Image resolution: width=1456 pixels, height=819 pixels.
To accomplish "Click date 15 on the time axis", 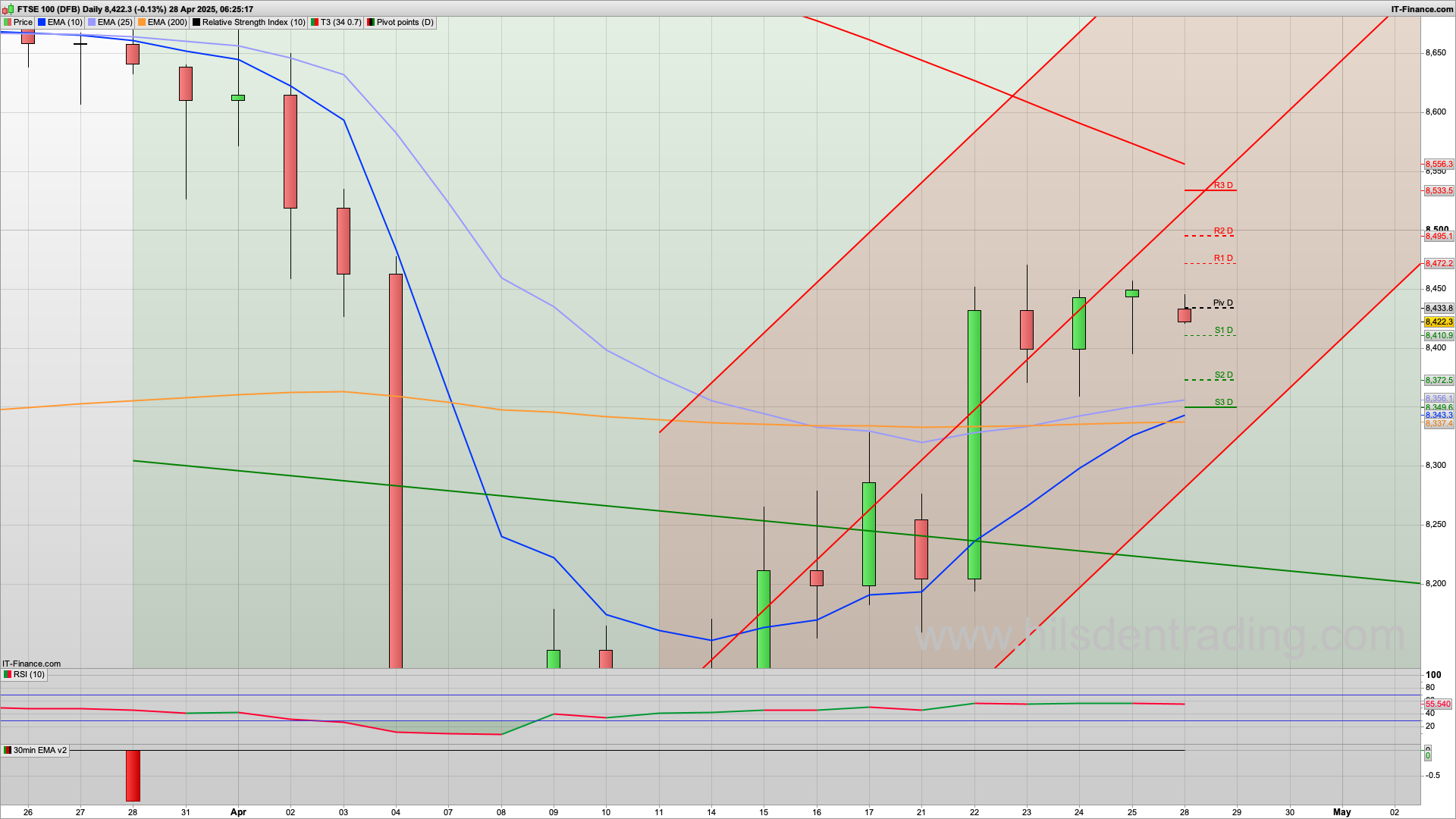I will 764,812.
